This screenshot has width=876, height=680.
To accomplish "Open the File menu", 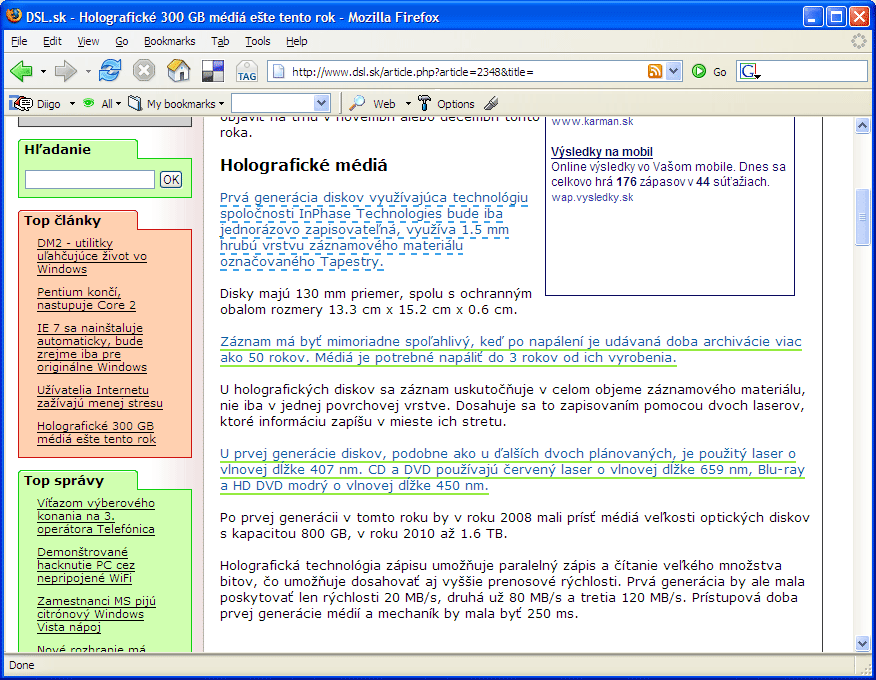I will 19,41.
